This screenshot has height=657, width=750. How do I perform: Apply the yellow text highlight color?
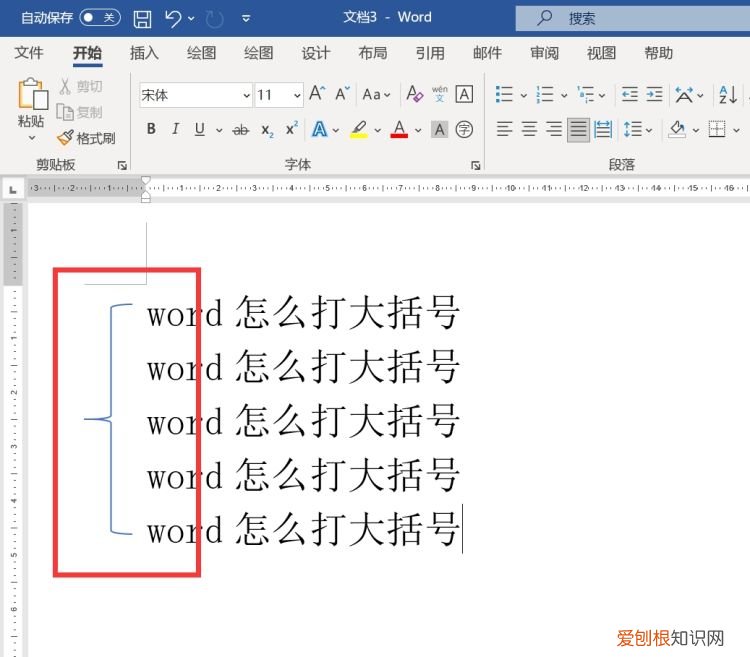pyautogui.click(x=359, y=130)
